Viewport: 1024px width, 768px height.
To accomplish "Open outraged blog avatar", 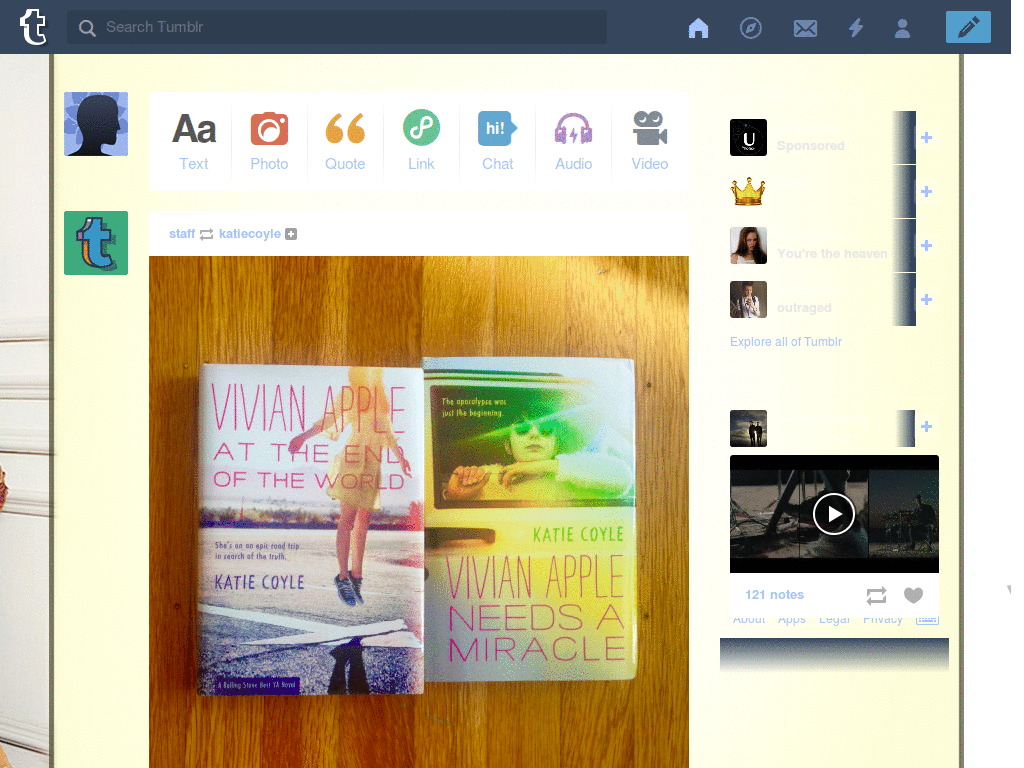I will (x=748, y=300).
